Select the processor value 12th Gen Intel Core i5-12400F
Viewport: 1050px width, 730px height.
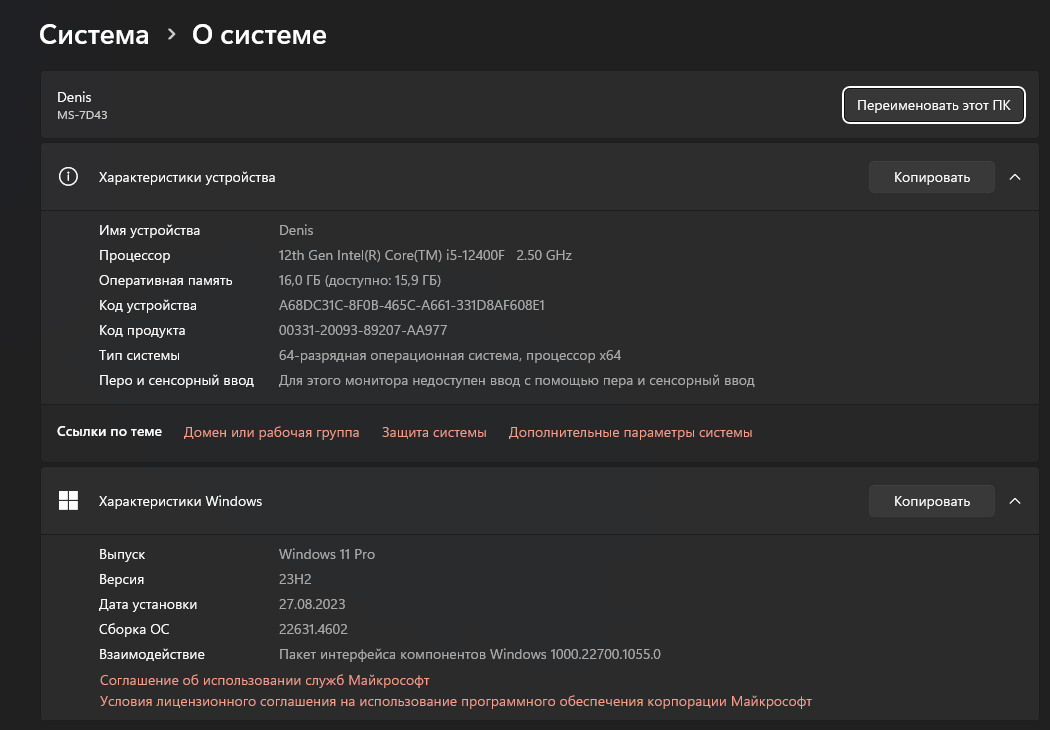425,255
